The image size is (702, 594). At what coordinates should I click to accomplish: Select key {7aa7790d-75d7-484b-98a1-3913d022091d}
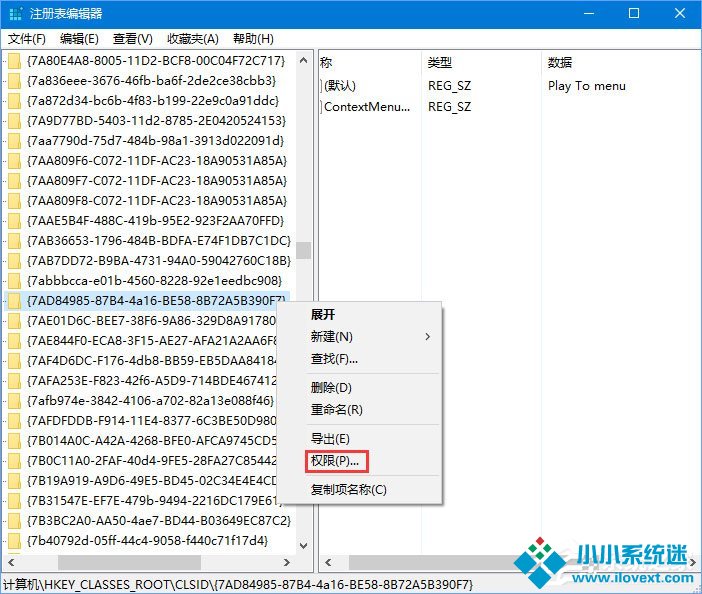click(155, 141)
